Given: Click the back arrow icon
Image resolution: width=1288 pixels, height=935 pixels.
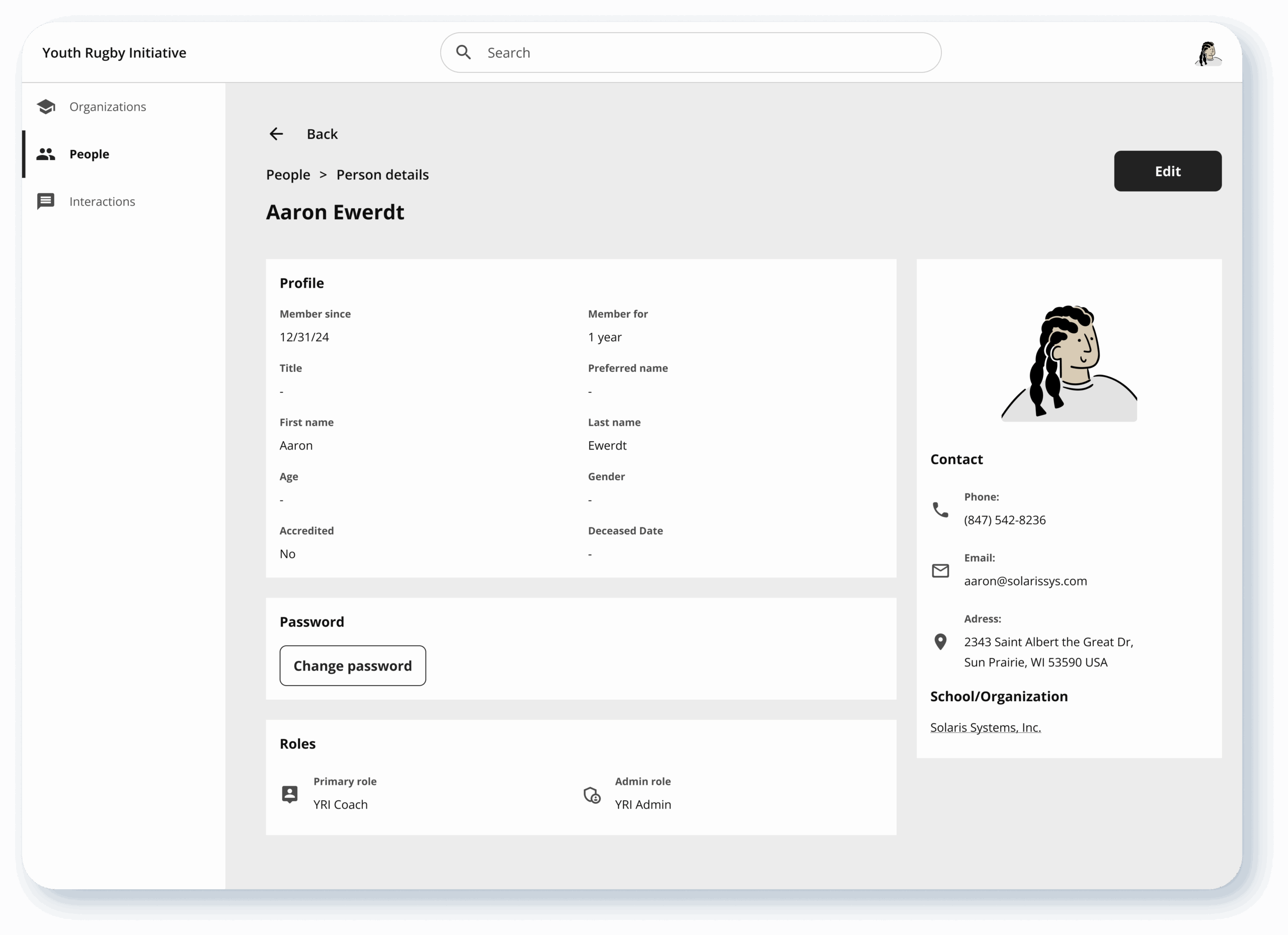Looking at the screenshot, I should click(x=277, y=134).
